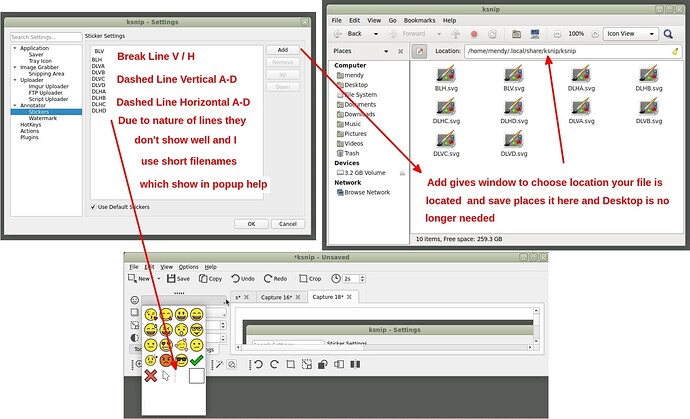This screenshot has width=690, height=419.
Task: Pick the angry red face sticker
Action: [x=166, y=360]
